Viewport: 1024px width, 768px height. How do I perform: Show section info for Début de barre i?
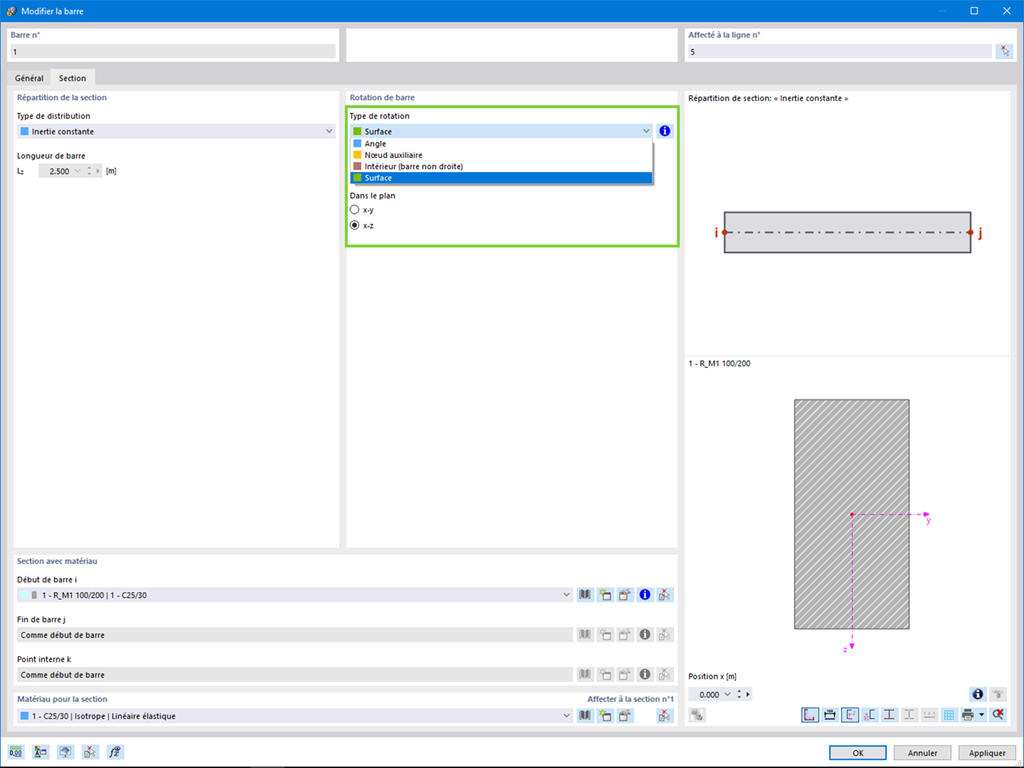tap(645, 595)
